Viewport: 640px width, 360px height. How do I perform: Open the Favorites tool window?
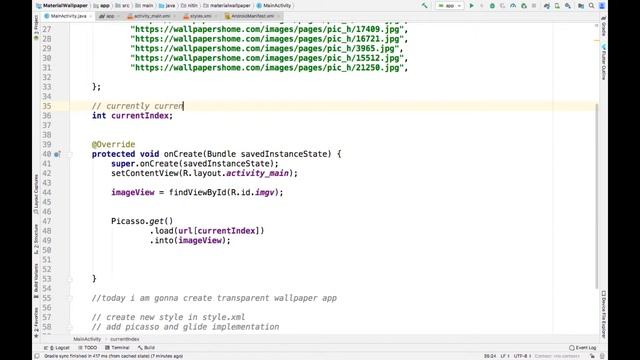(36, 322)
